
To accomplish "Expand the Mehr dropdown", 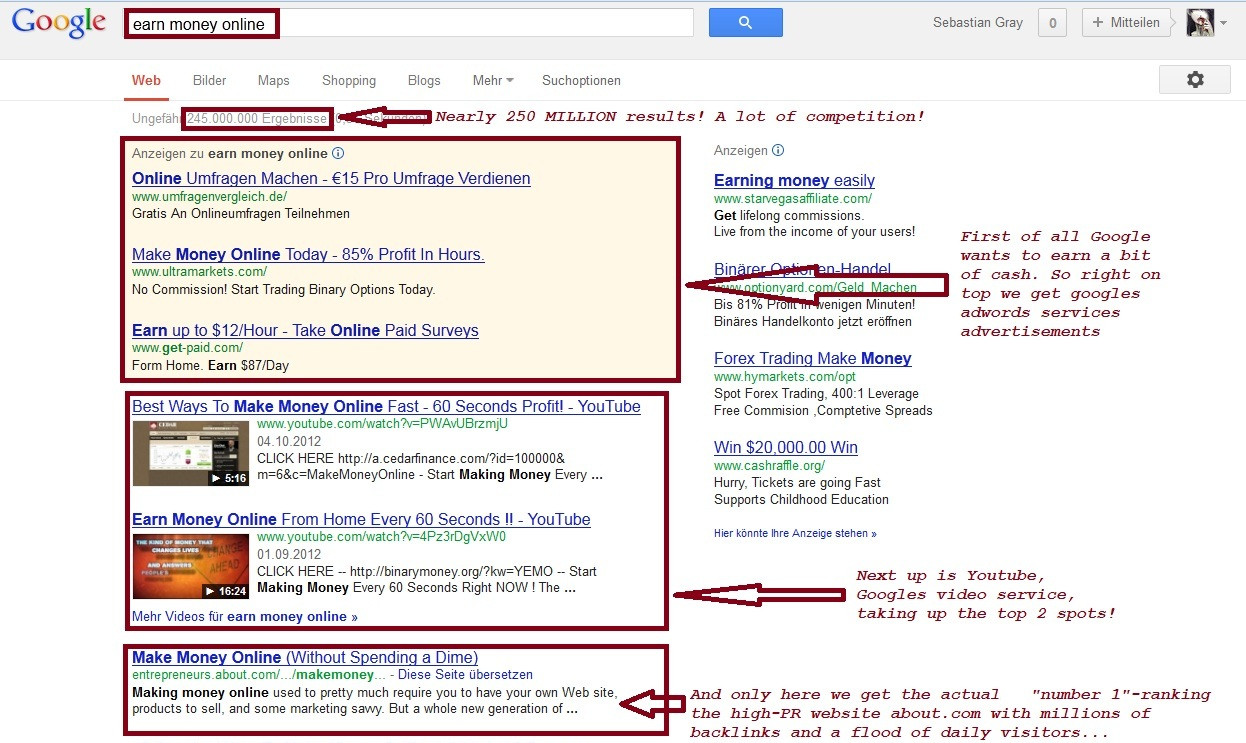I will click(x=493, y=80).
